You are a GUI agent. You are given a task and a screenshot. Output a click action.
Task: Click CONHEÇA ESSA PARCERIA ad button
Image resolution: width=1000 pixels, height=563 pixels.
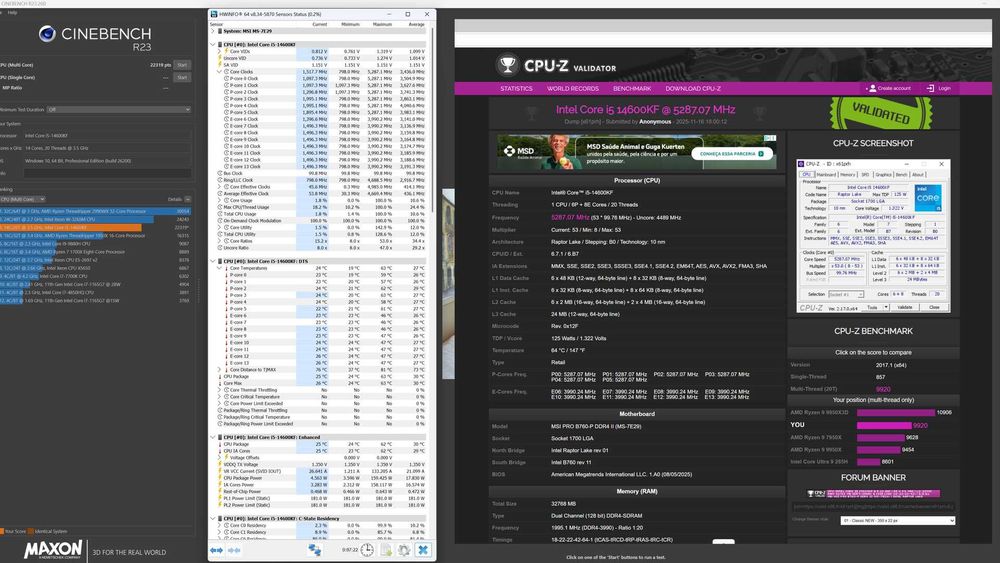tap(732, 154)
